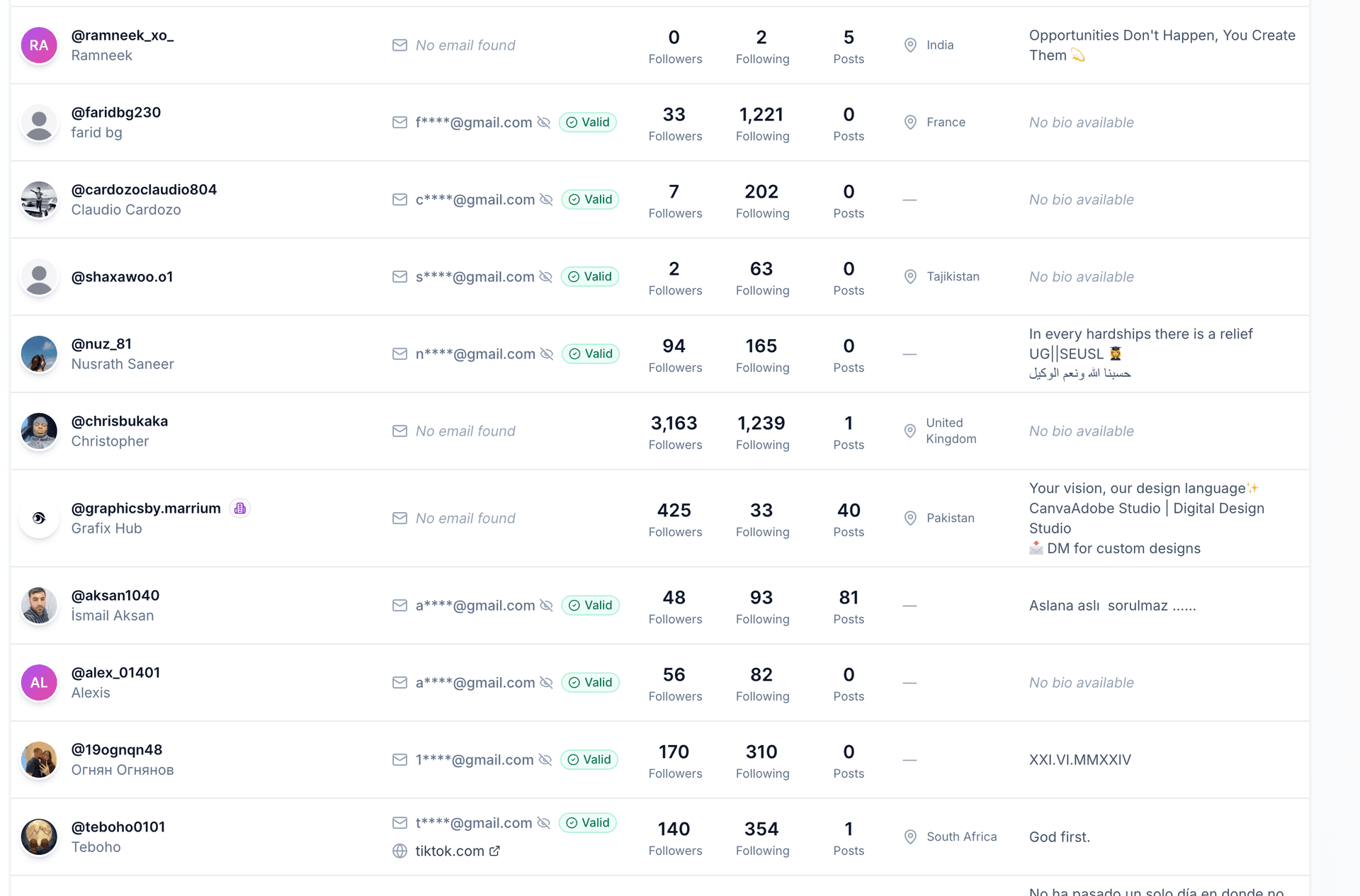This screenshot has height=896, width=1360.
Task: Open the tiktok.com link for Teboho
Action: (x=450, y=851)
